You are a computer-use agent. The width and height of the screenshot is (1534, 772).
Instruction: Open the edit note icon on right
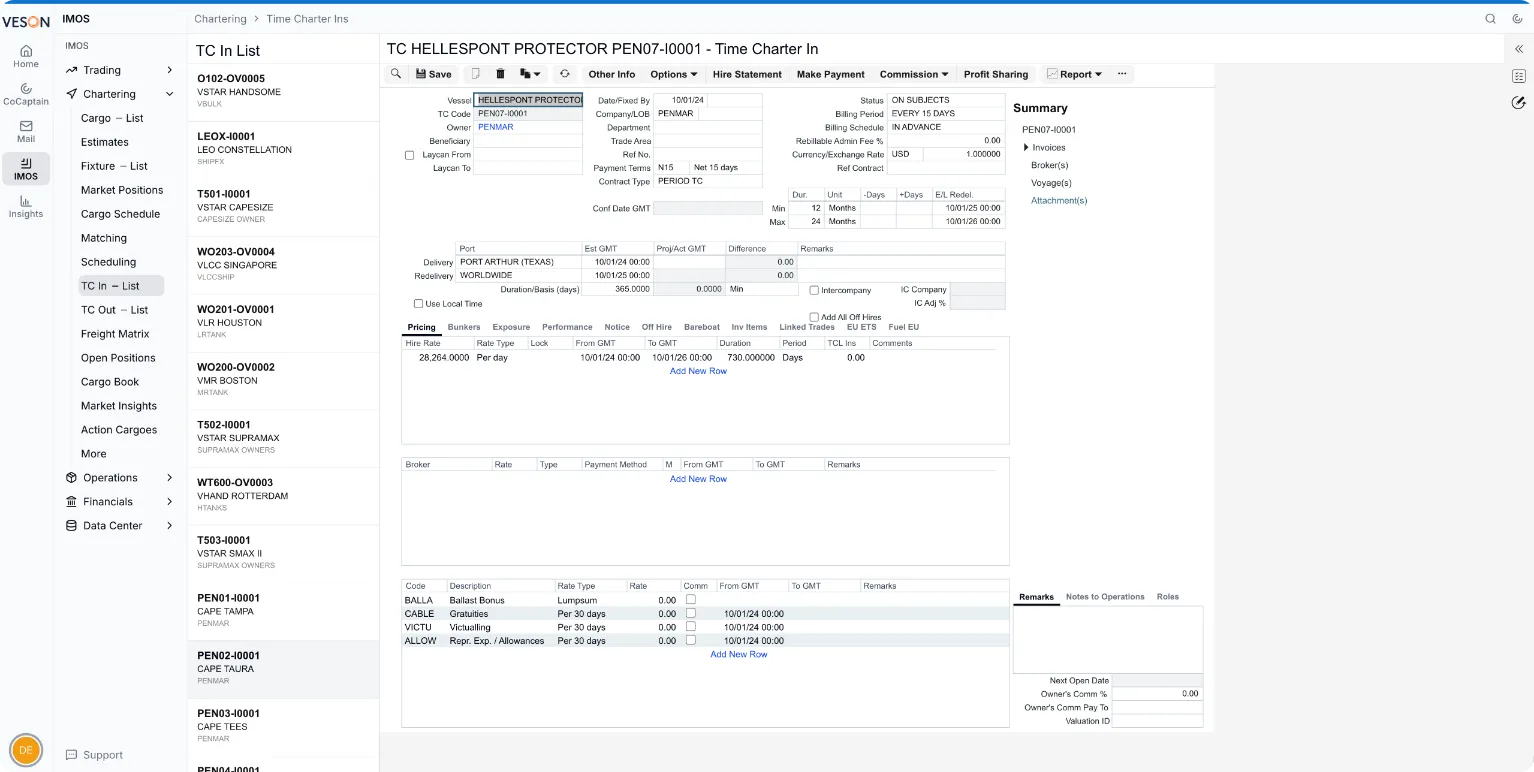click(1518, 102)
